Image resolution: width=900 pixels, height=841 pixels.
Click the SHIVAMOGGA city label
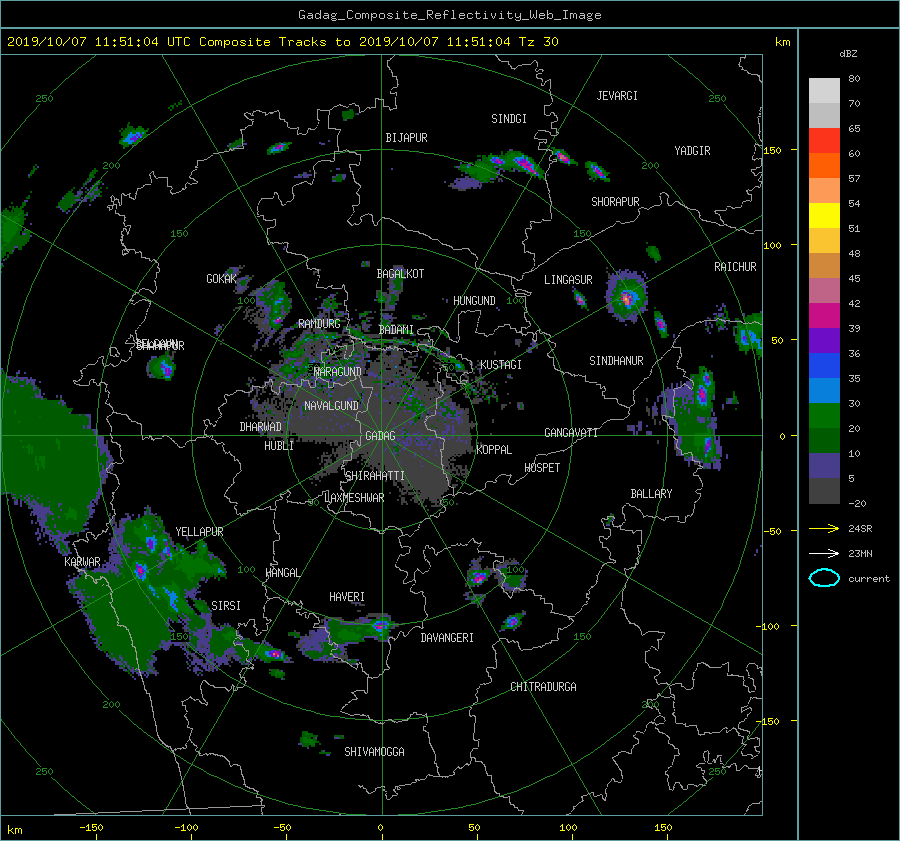point(374,751)
